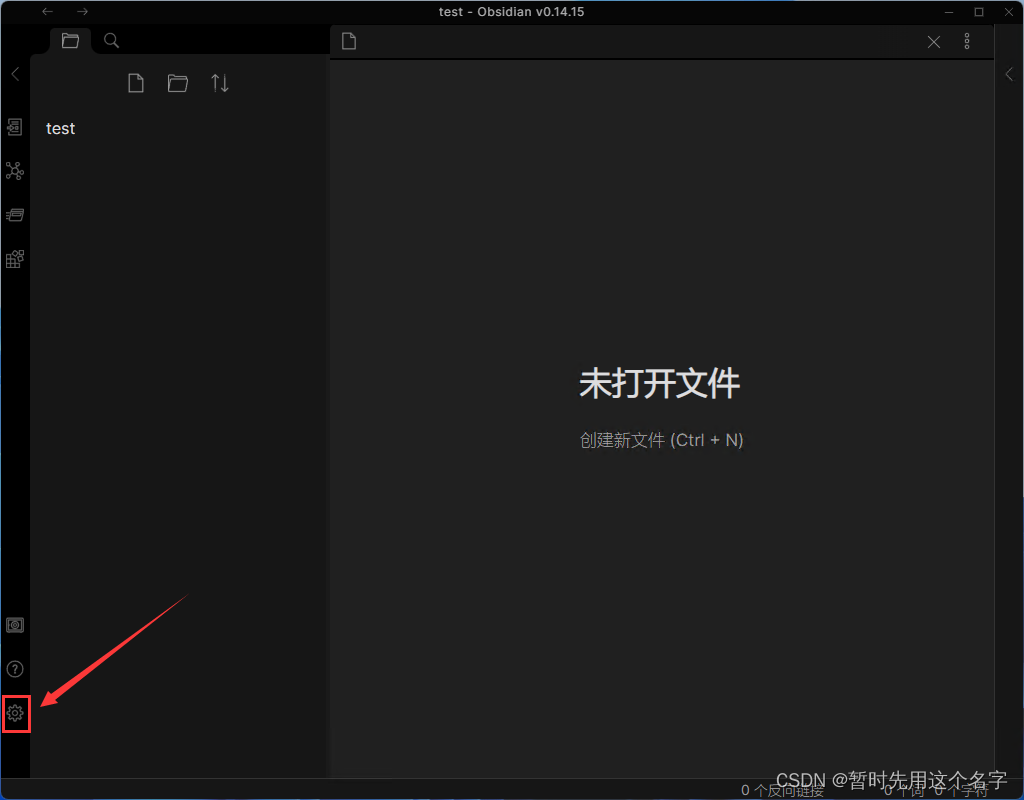Image resolution: width=1024 pixels, height=800 pixels.
Task: Open the graph view from the ribbon
Action: pyautogui.click(x=15, y=170)
